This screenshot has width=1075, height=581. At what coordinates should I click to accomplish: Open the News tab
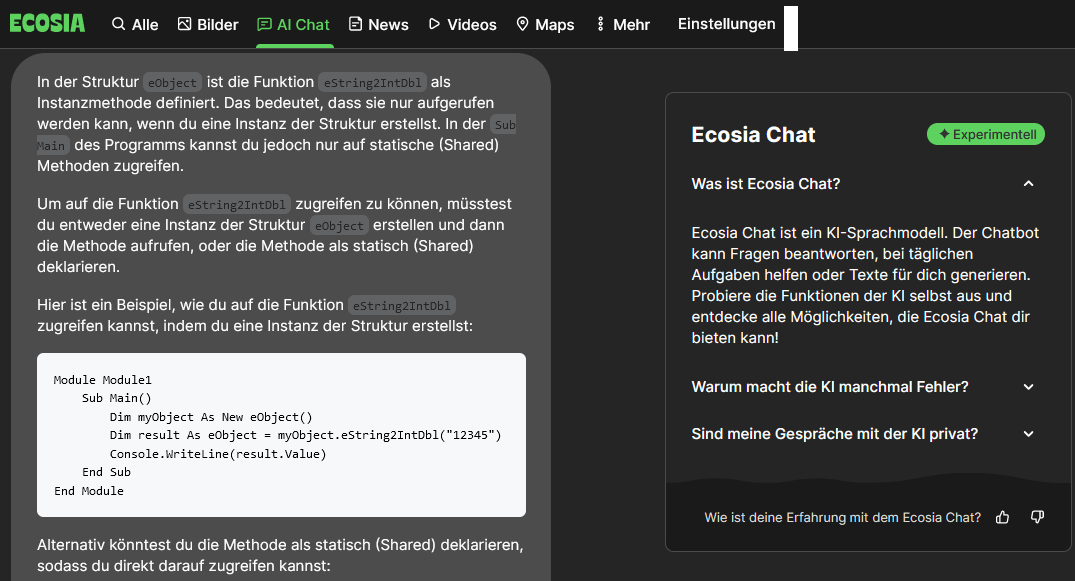click(x=378, y=25)
